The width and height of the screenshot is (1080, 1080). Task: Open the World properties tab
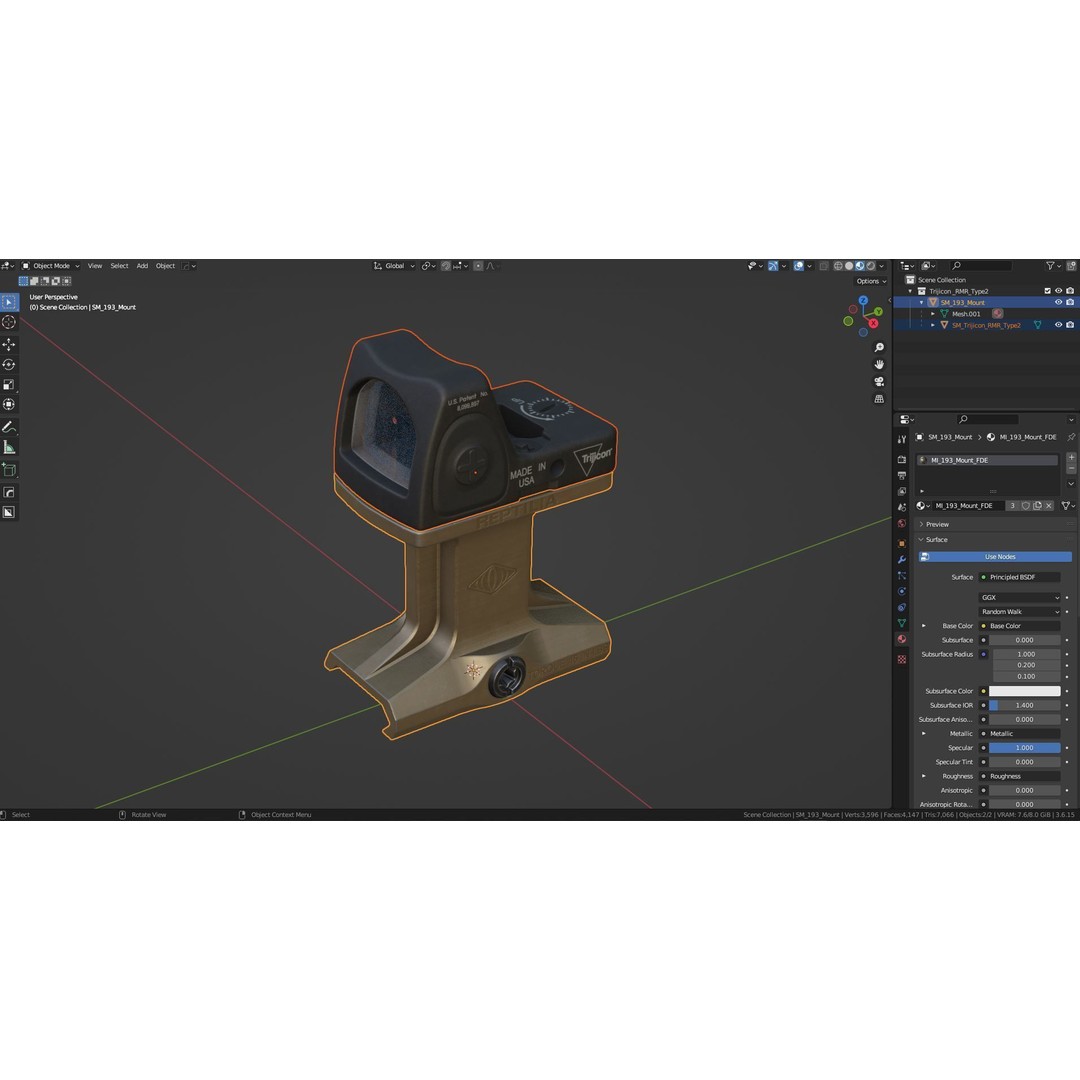[902, 523]
